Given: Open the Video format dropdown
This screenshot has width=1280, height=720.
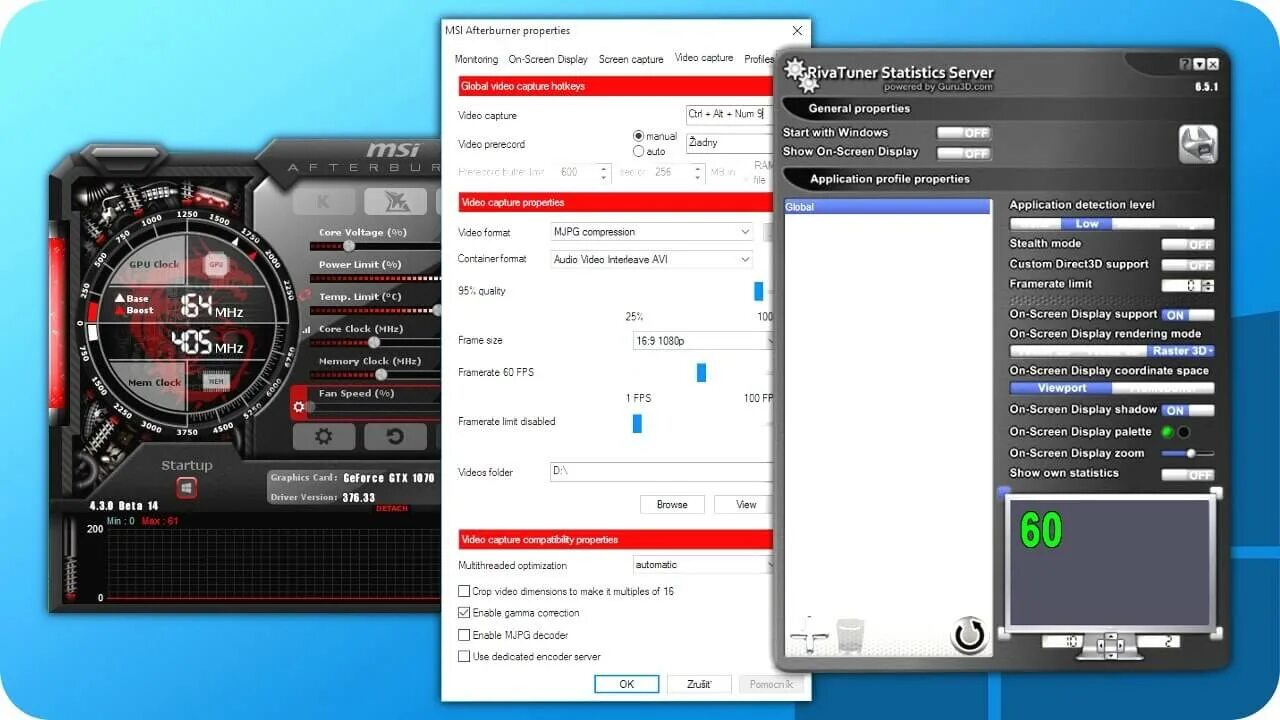Looking at the screenshot, I should [653, 232].
